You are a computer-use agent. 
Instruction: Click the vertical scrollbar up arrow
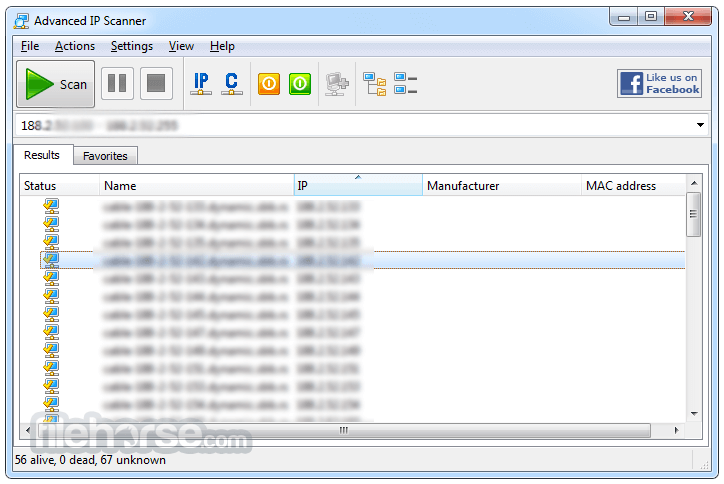694,183
